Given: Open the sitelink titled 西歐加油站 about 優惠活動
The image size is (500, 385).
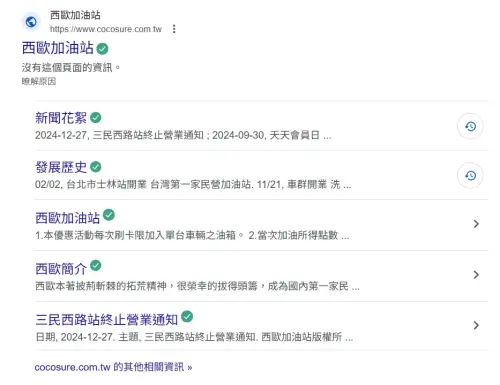Looking at the screenshot, I should (67, 218).
